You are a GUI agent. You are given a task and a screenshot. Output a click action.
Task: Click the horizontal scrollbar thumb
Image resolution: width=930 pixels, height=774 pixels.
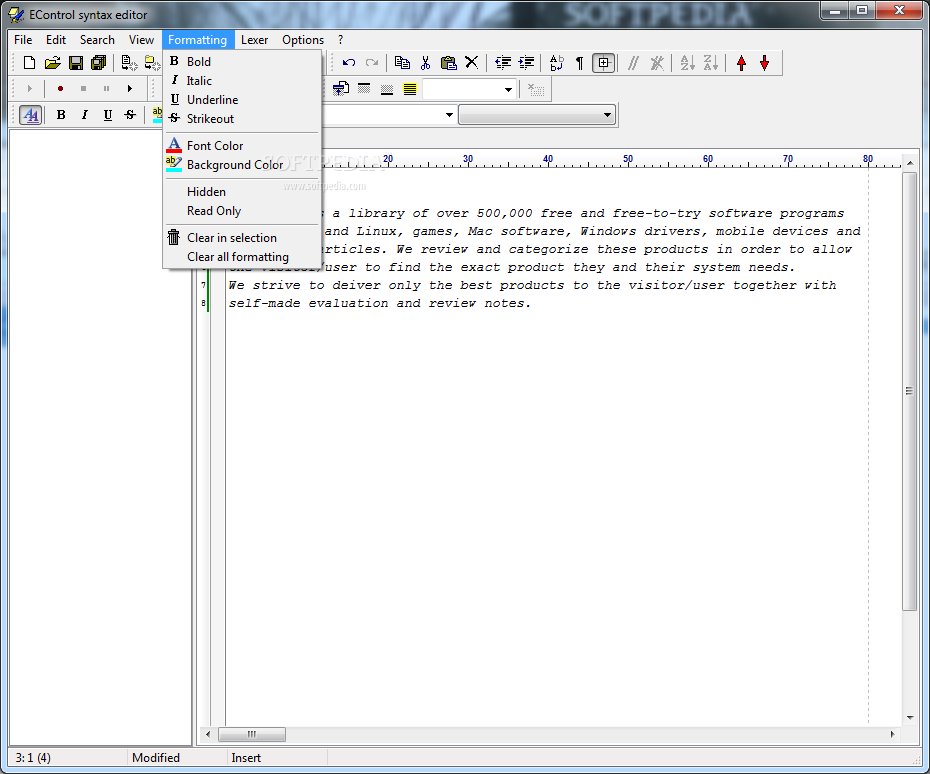[x=251, y=734]
